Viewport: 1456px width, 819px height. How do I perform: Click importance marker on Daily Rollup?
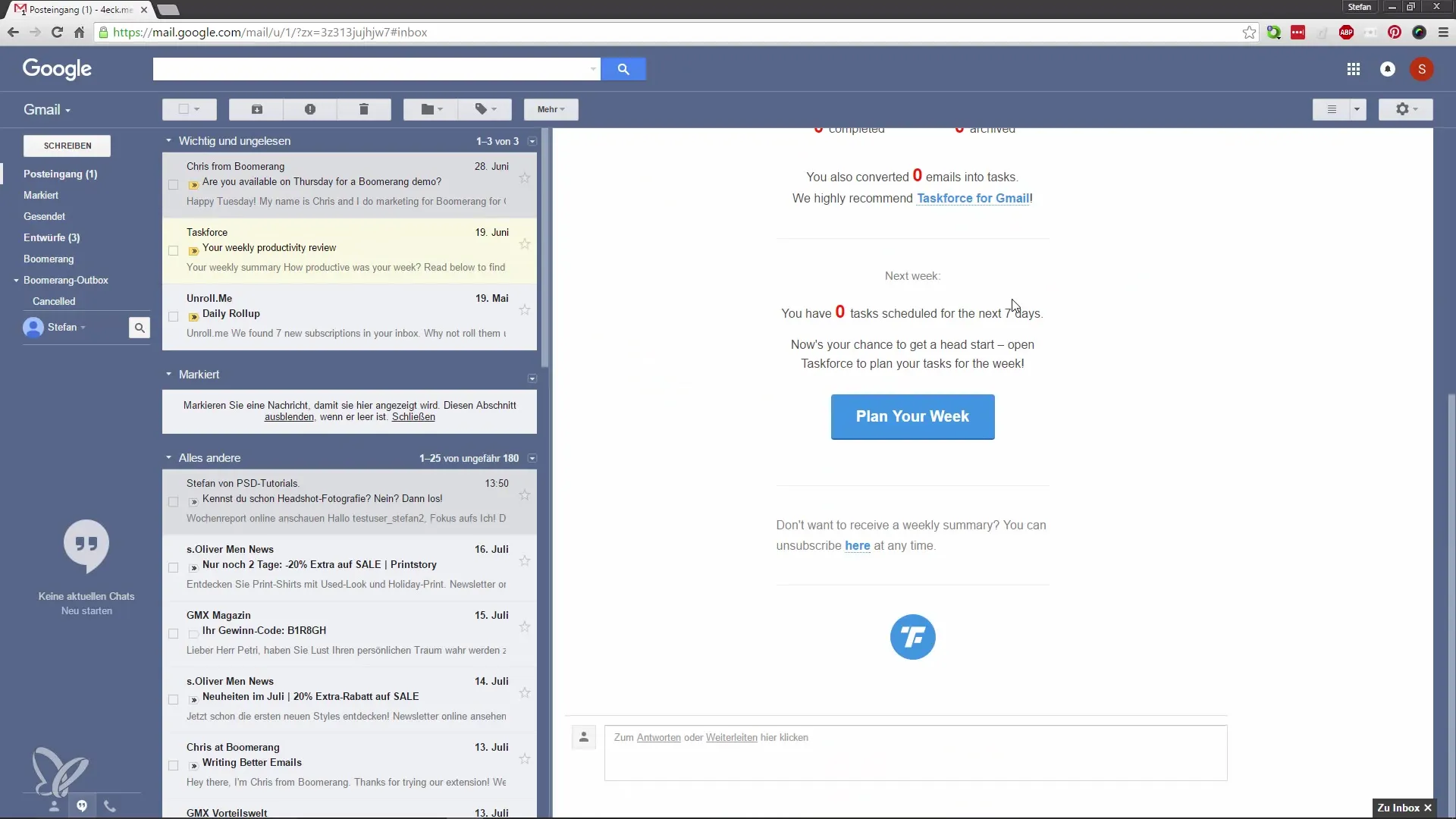click(x=193, y=316)
